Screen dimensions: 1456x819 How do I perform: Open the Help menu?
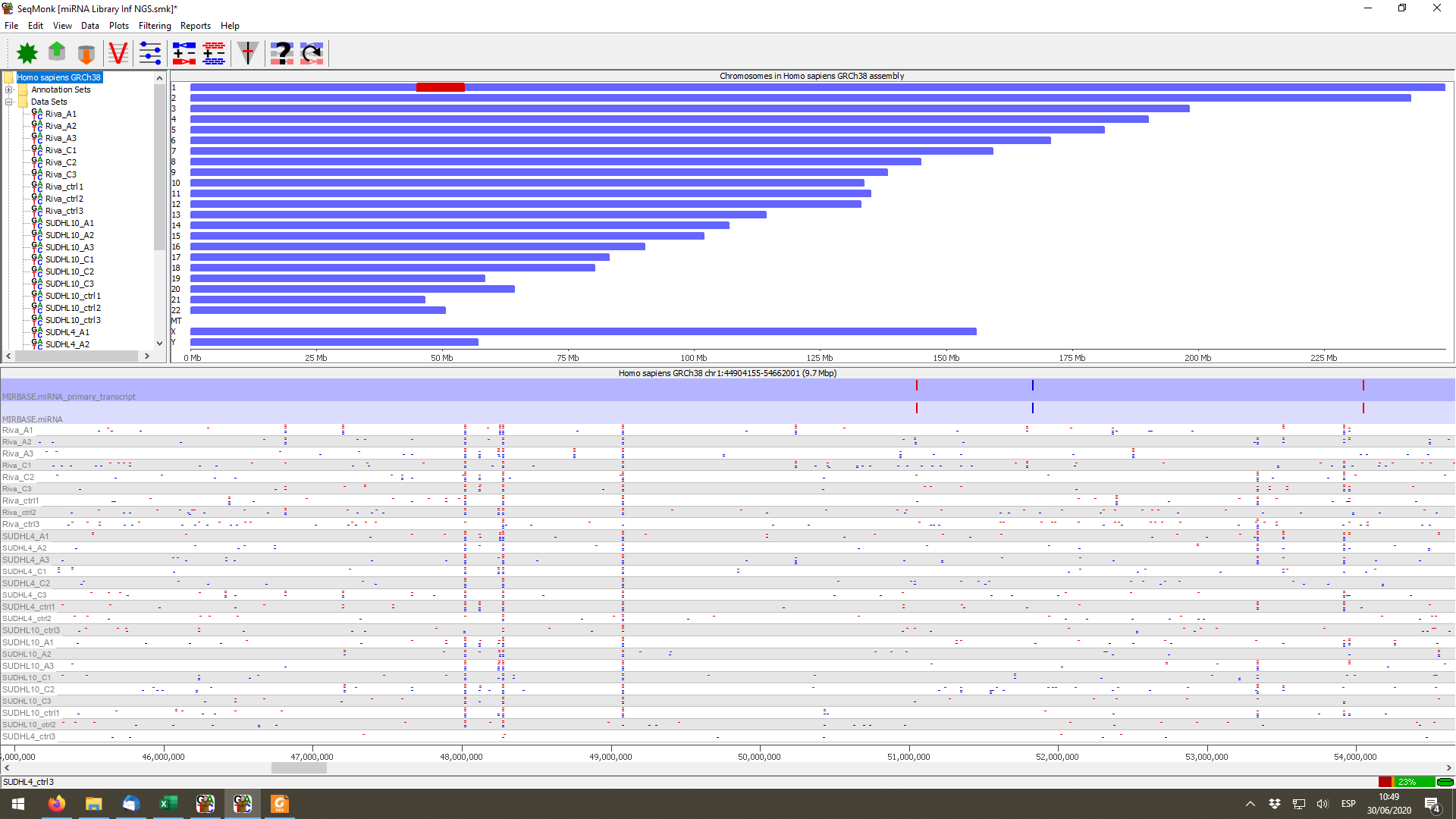[230, 26]
